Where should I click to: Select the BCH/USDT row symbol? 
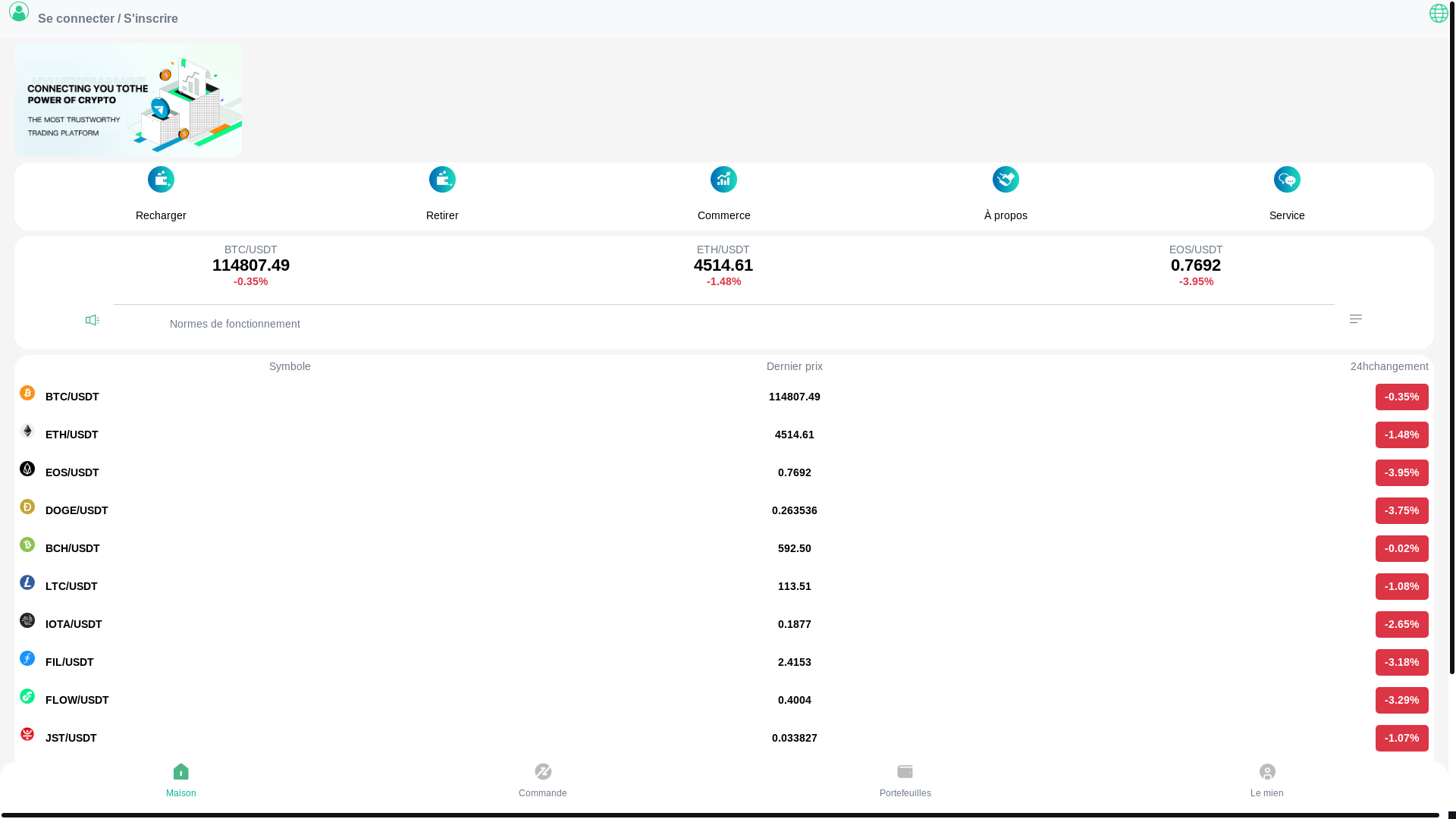(x=73, y=548)
